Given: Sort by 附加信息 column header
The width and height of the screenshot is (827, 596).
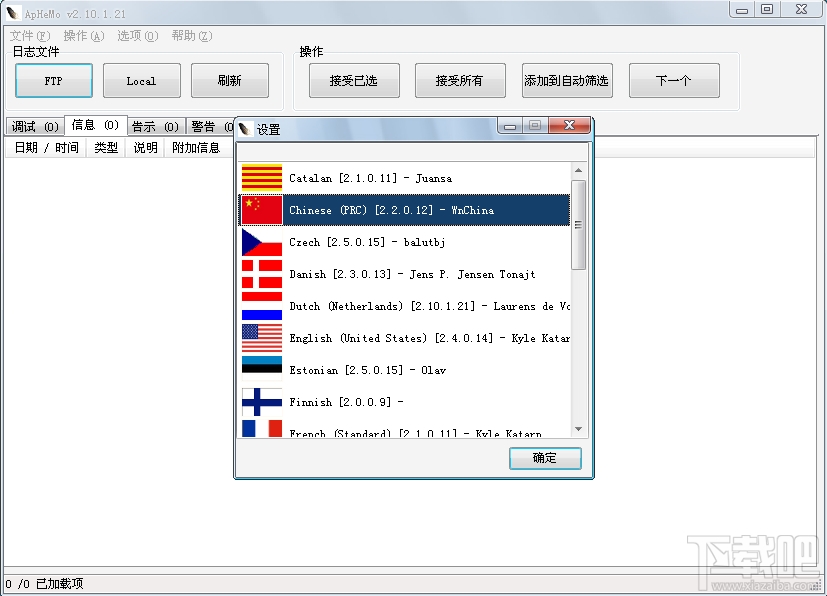Looking at the screenshot, I should (x=196, y=148).
